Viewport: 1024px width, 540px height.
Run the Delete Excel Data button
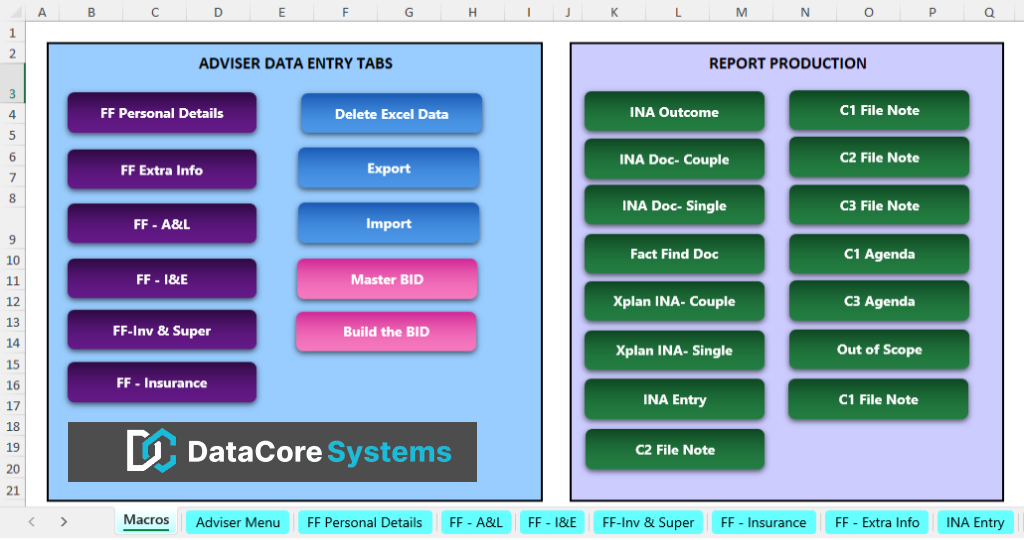point(391,114)
